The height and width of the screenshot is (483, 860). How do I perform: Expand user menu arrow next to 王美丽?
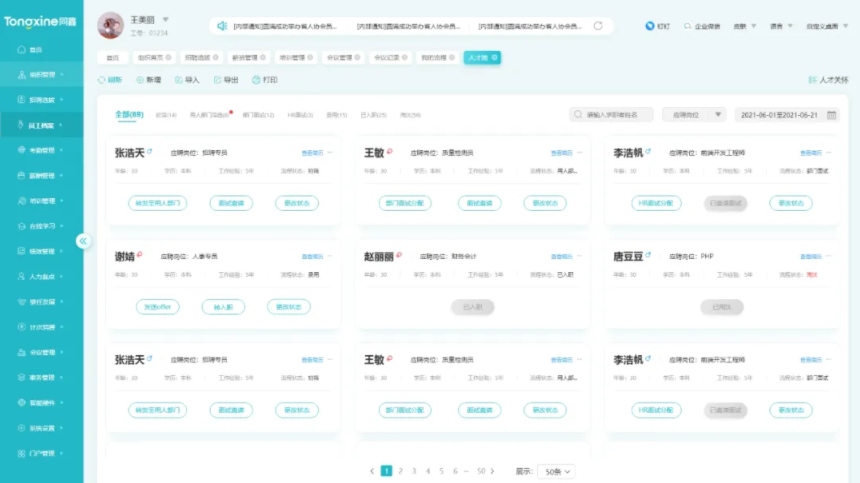pos(166,19)
